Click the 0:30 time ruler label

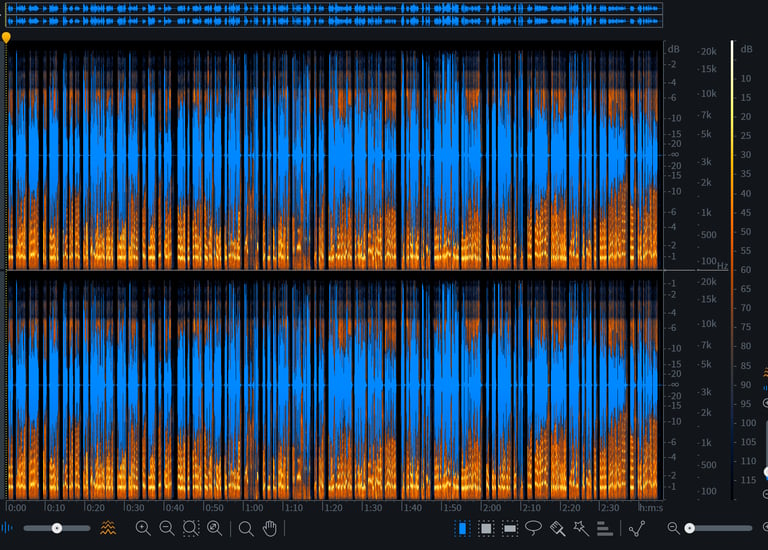point(135,508)
